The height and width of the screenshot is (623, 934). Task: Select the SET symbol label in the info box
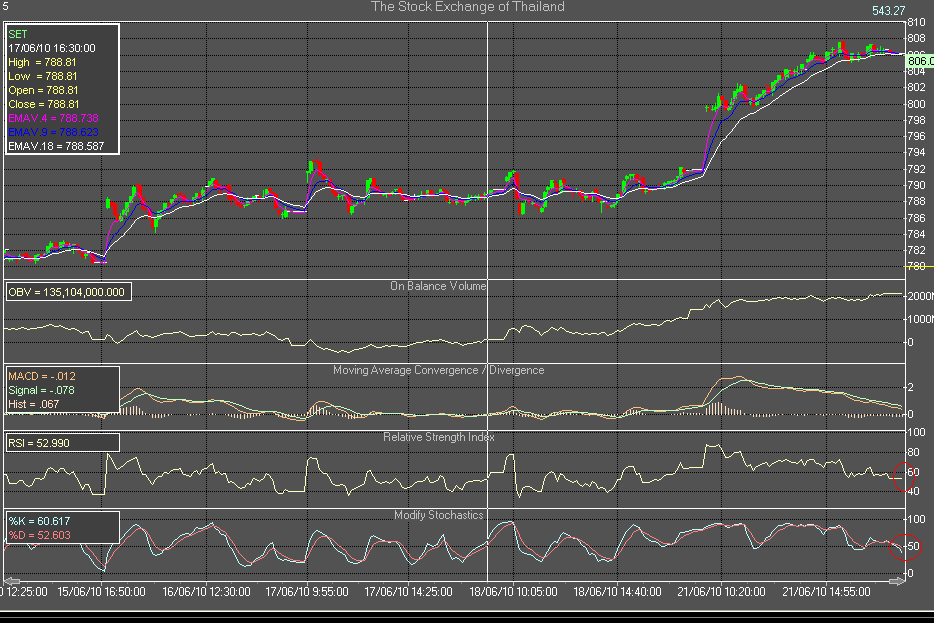18,35
